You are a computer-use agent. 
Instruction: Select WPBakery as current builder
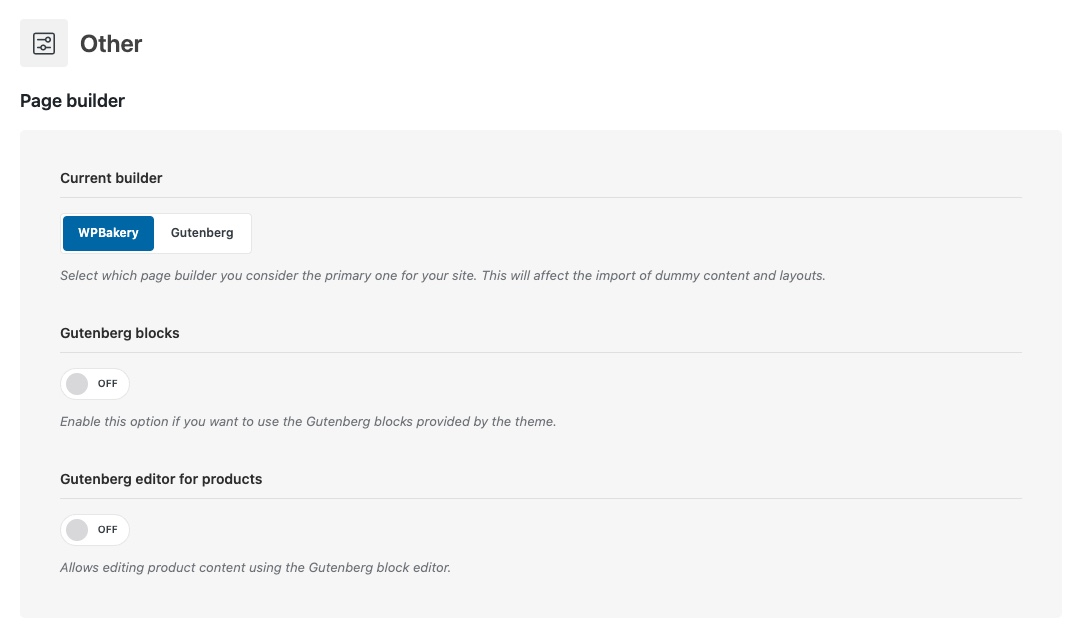[x=108, y=233]
